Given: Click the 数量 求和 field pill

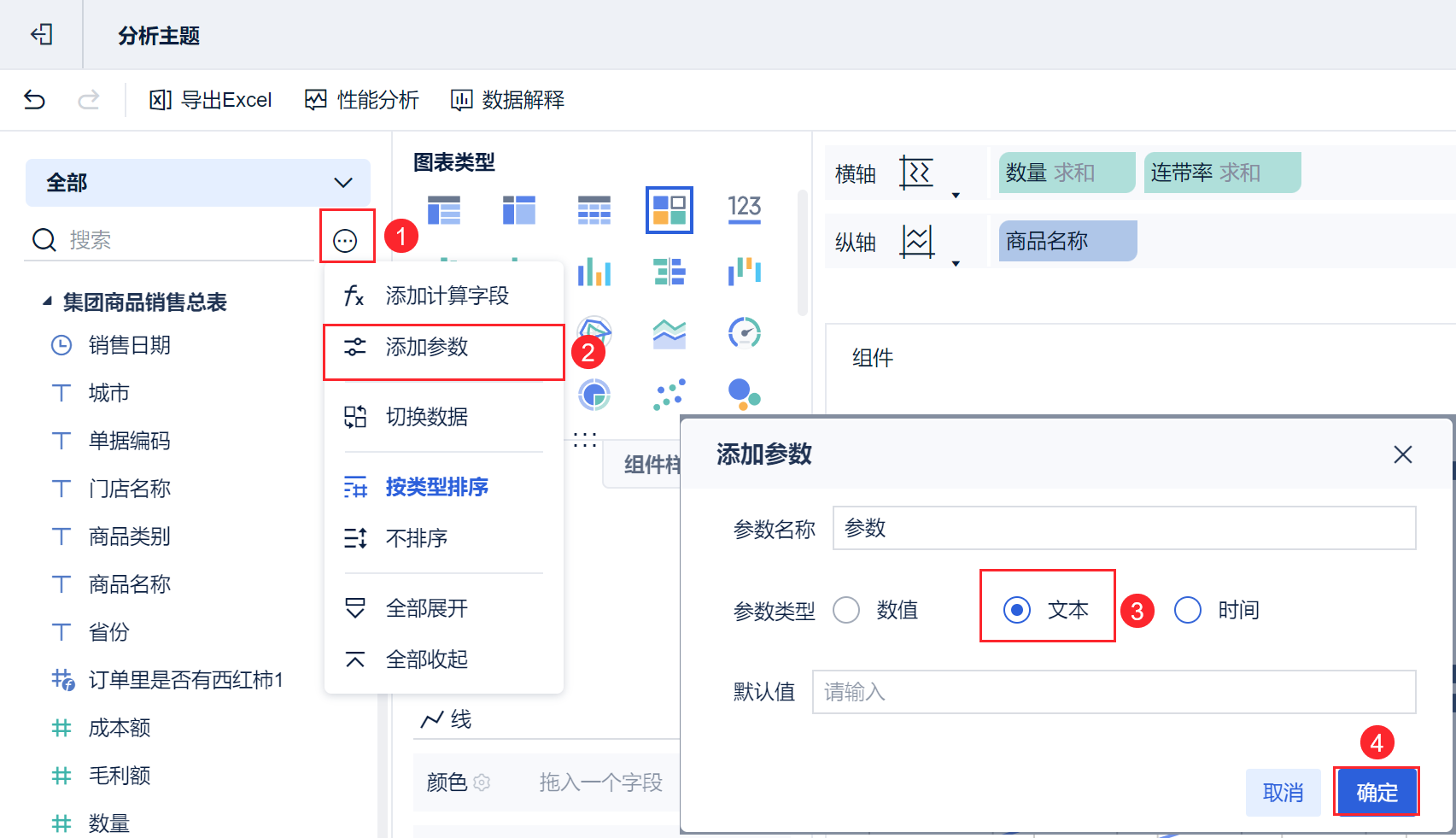Looking at the screenshot, I should click(1066, 173).
